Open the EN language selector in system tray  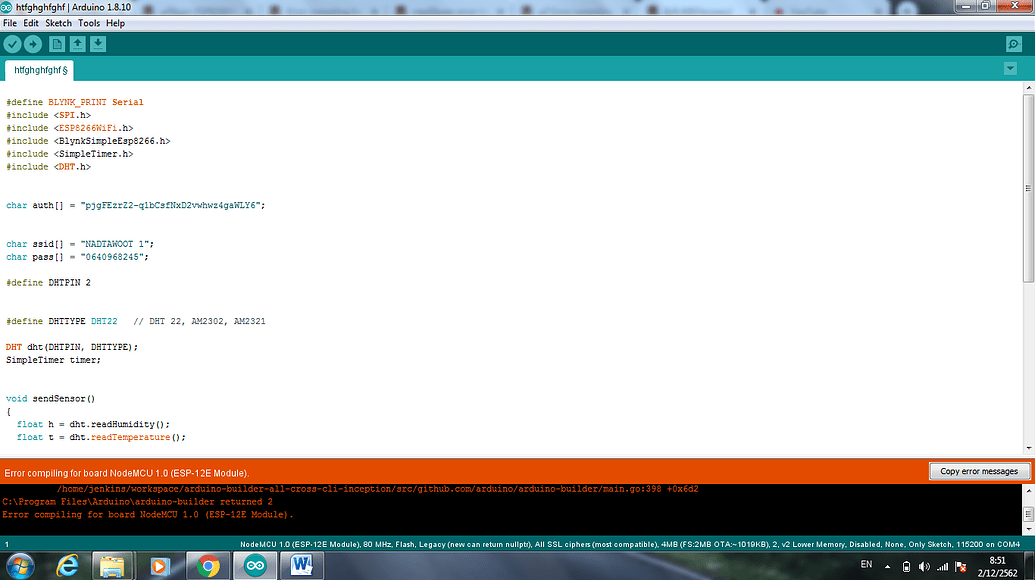pos(866,565)
